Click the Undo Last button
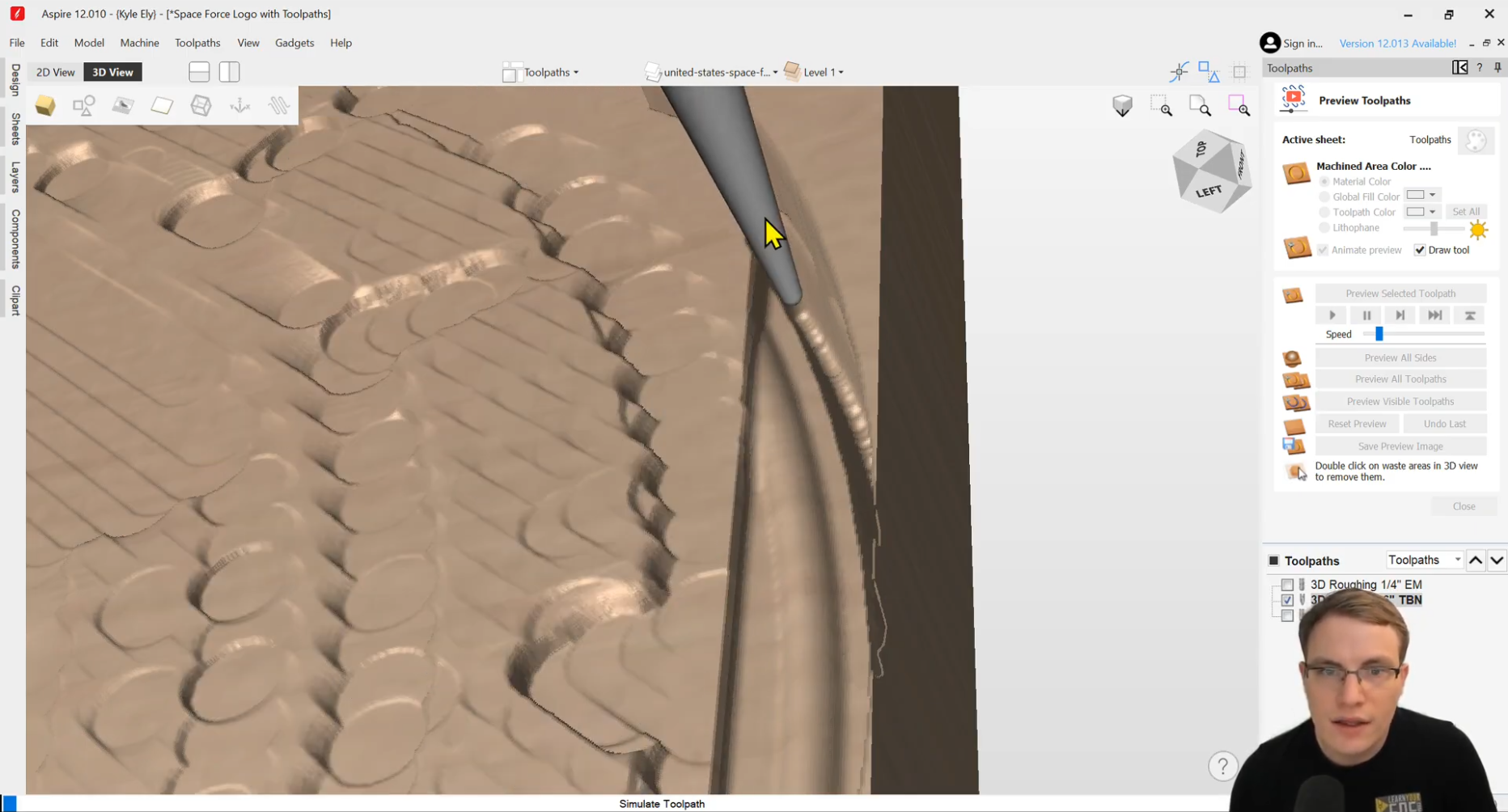This screenshot has width=1508, height=812. coord(1444,424)
